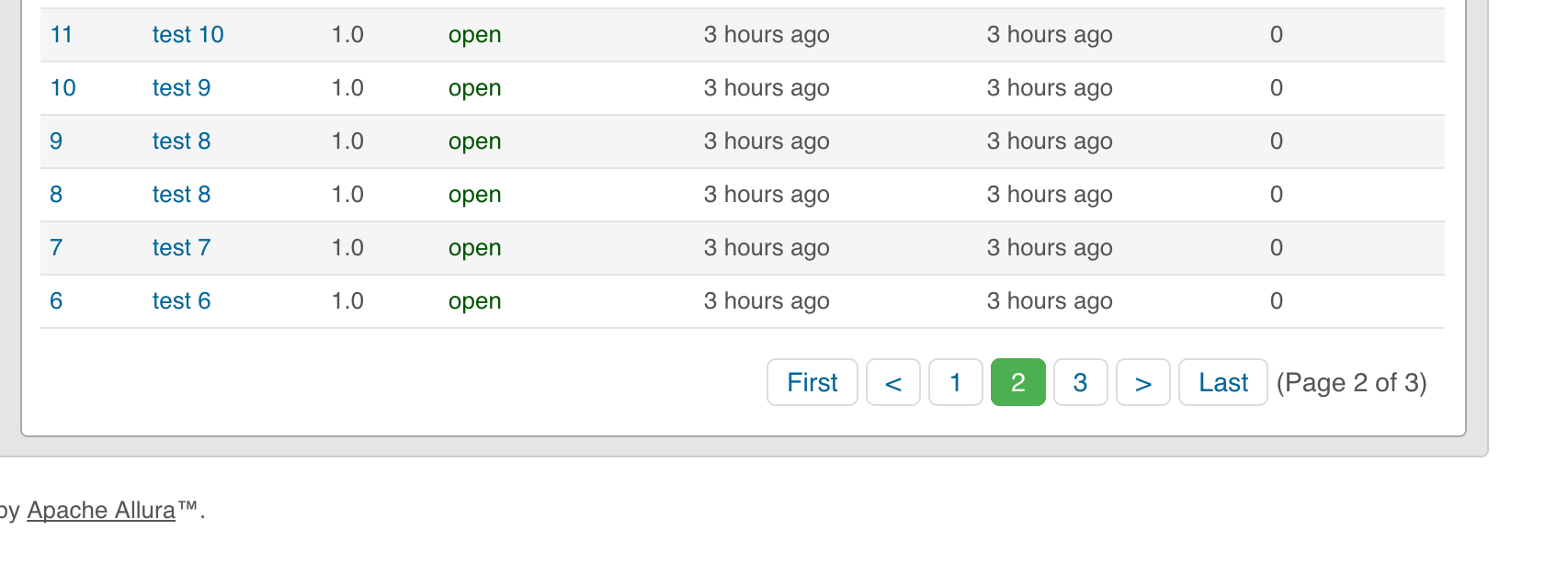This screenshot has width=1568, height=575.
Task: Open 'test 8' summary in ticket 8 row
Action: click(181, 195)
